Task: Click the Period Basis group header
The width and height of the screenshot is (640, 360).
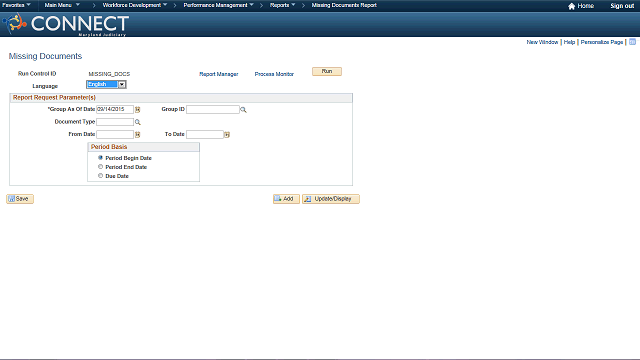Action: pos(109,147)
